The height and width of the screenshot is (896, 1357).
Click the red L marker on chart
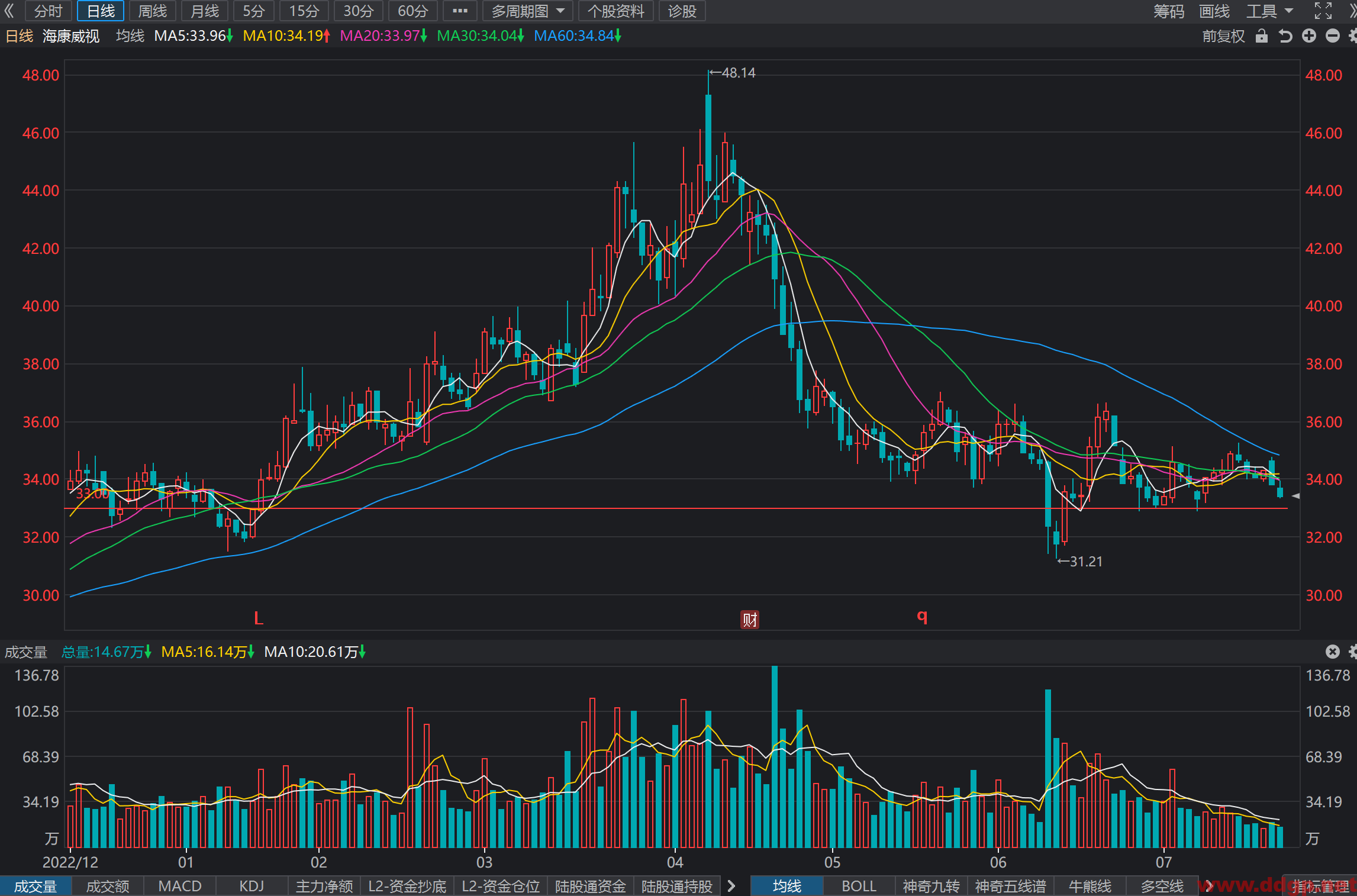tap(259, 618)
